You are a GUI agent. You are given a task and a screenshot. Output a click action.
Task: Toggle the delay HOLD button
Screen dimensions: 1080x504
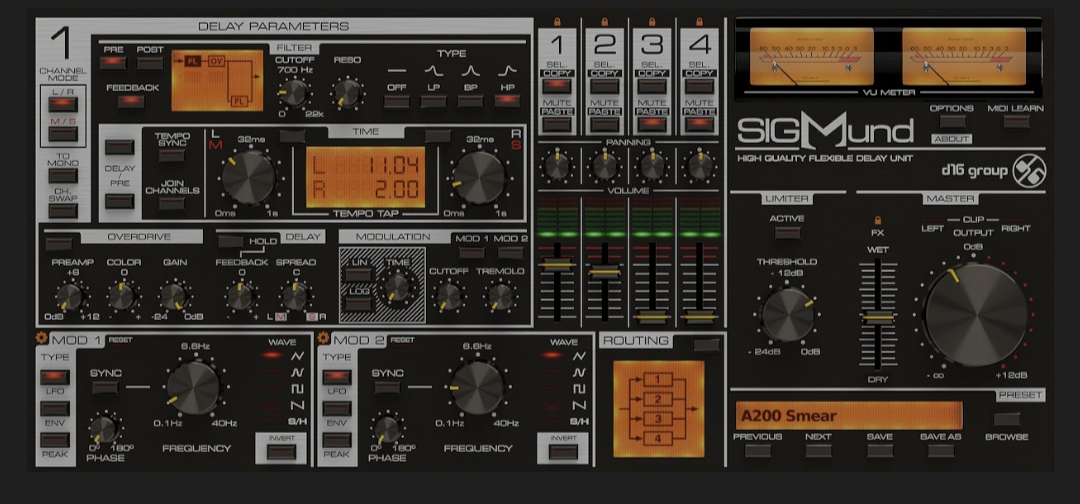tap(231, 241)
